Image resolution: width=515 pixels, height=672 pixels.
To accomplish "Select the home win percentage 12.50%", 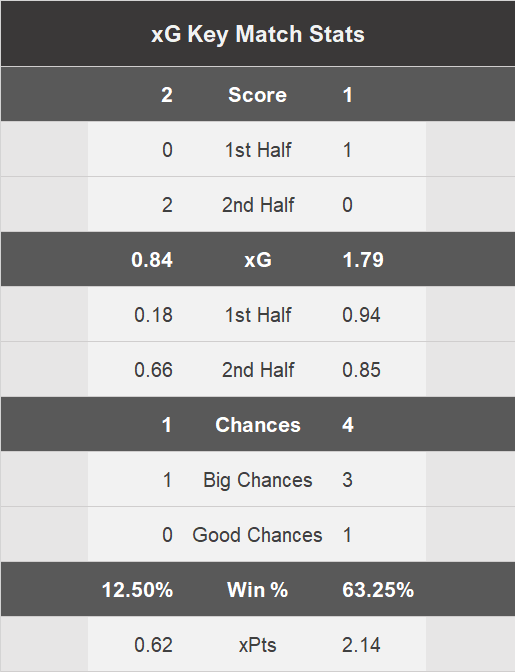I will coord(138,590).
